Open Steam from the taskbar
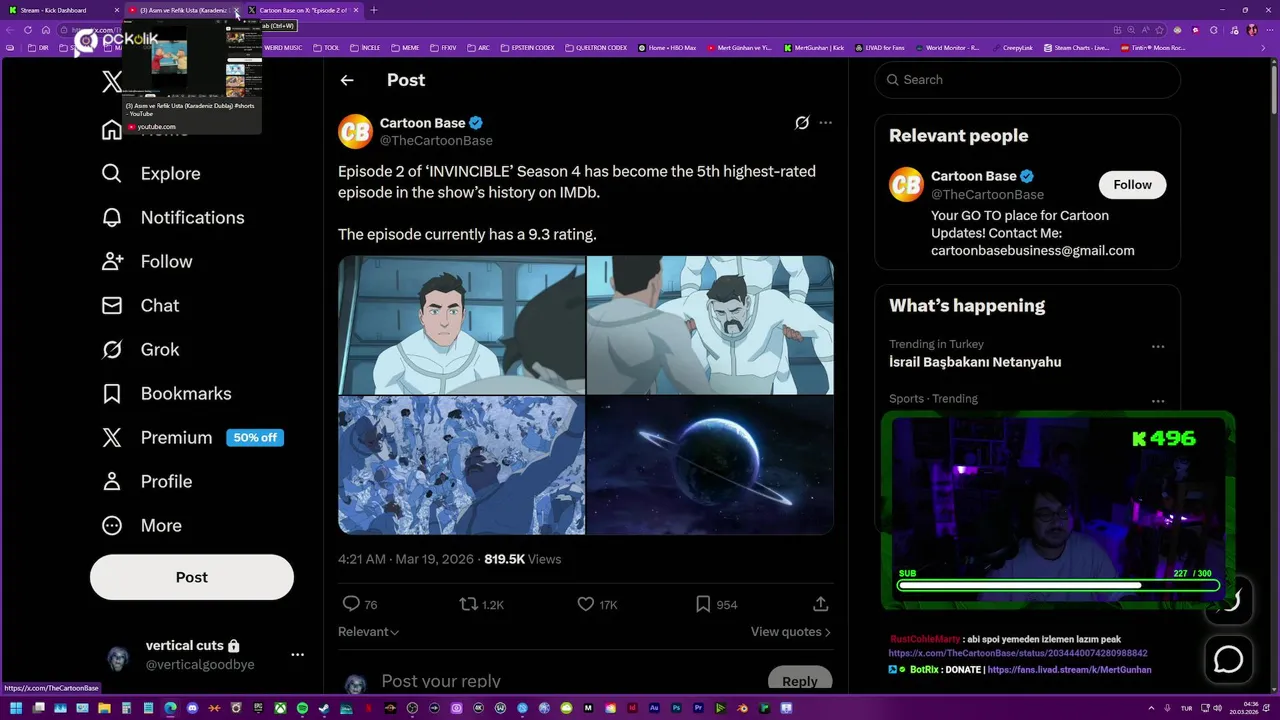Image resolution: width=1280 pixels, height=720 pixels. click(324, 708)
